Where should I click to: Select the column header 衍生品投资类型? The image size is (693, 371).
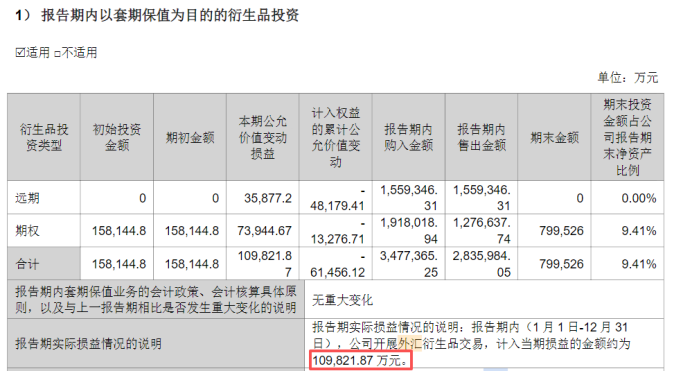coord(44,137)
